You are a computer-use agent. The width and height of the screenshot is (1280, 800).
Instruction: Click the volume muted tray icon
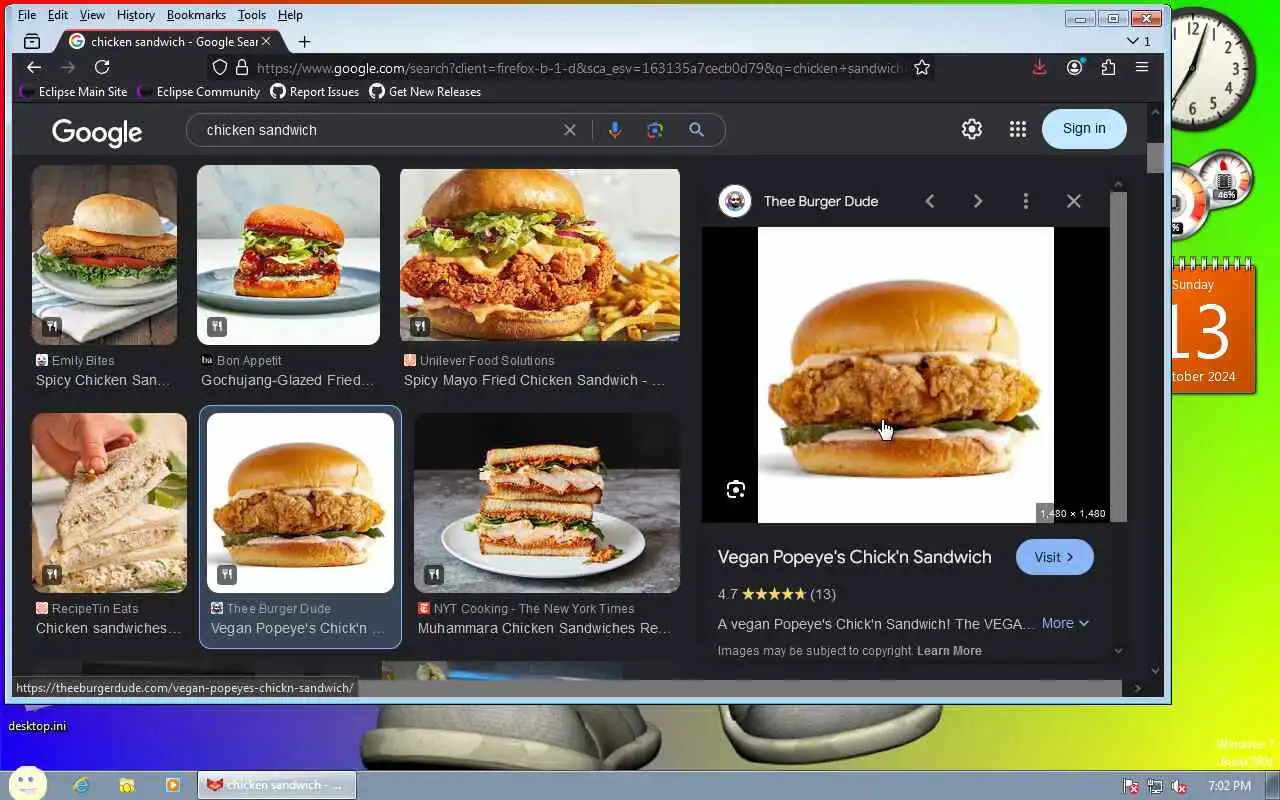click(1179, 786)
